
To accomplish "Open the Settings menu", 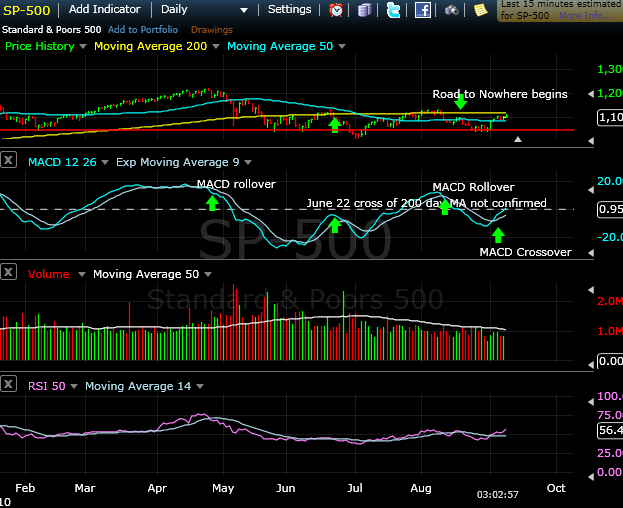I will point(290,9).
